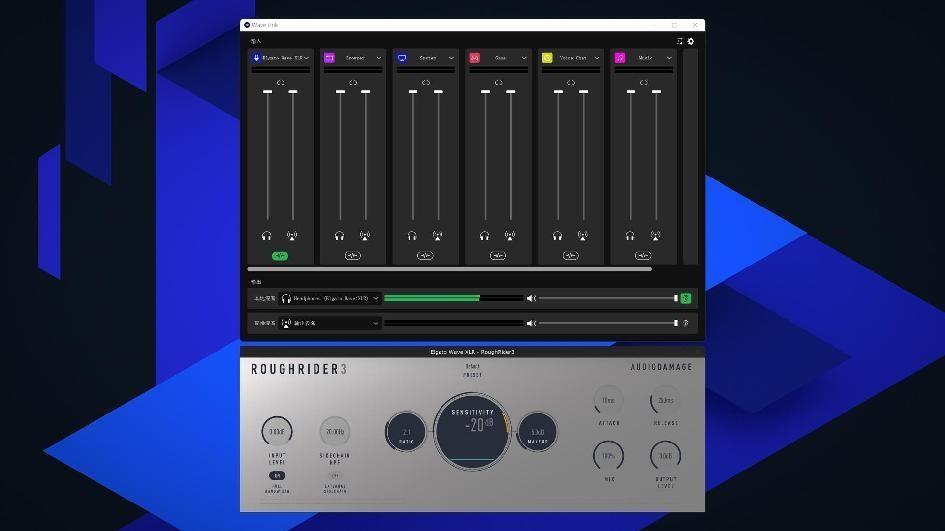Open the stream mix output dropdown
This screenshot has width=945, height=531.
coord(376,323)
